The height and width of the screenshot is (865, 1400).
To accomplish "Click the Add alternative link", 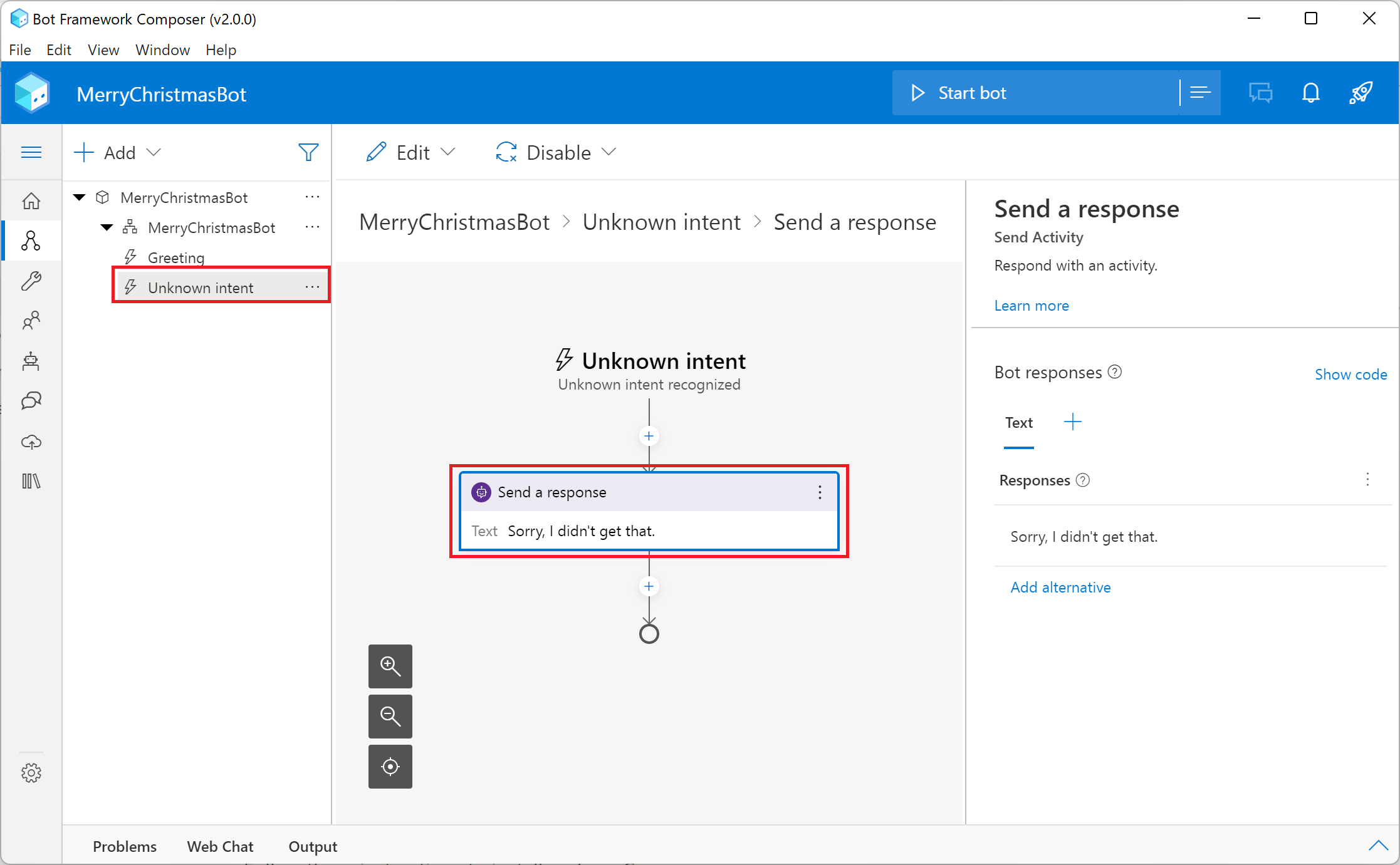I will tap(1060, 587).
